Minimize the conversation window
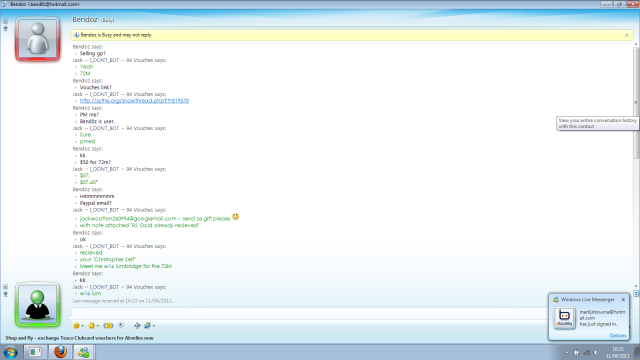This screenshot has height=360, width=640. [606, 4]
